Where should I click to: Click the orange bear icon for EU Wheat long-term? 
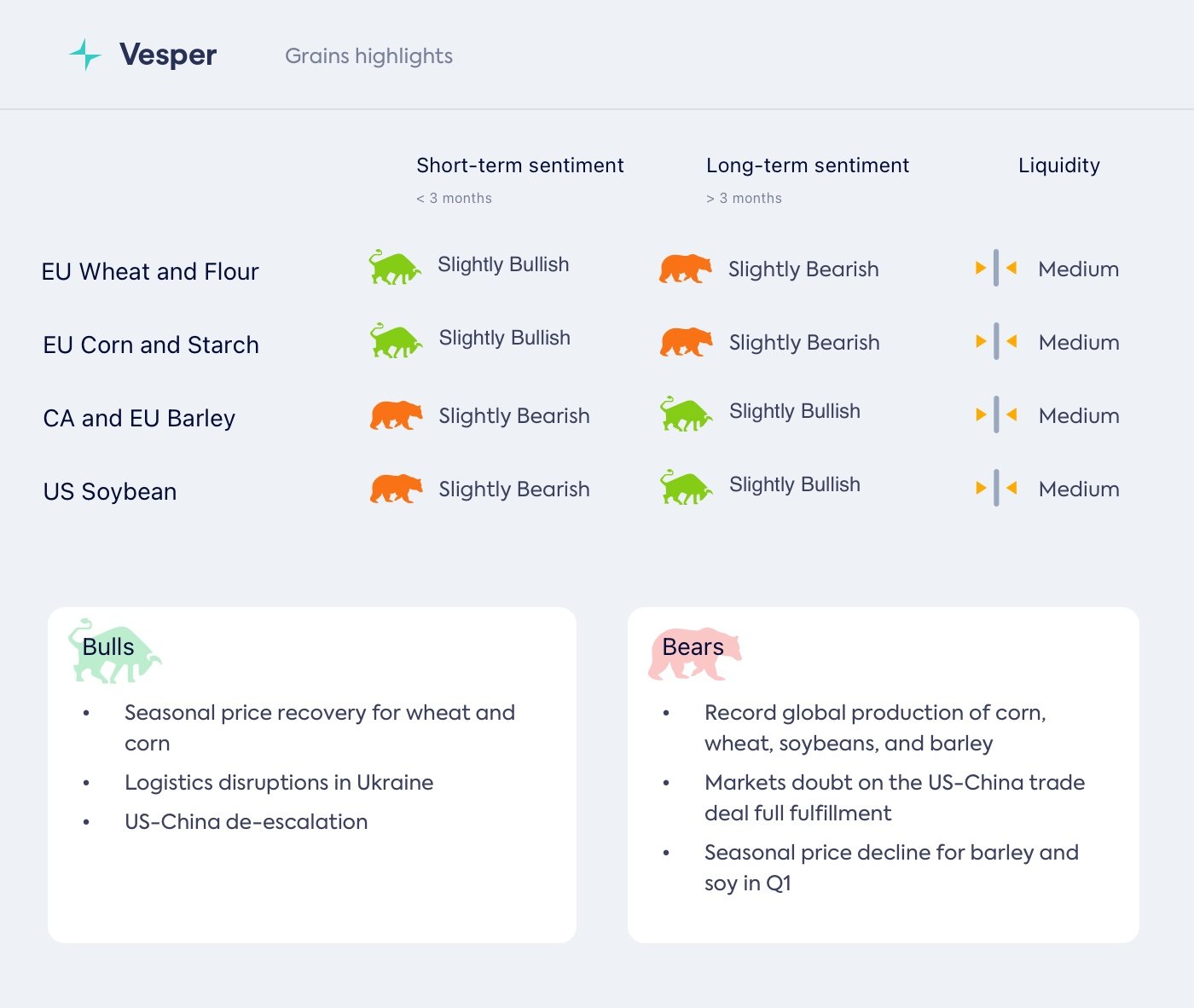(685, 269)
